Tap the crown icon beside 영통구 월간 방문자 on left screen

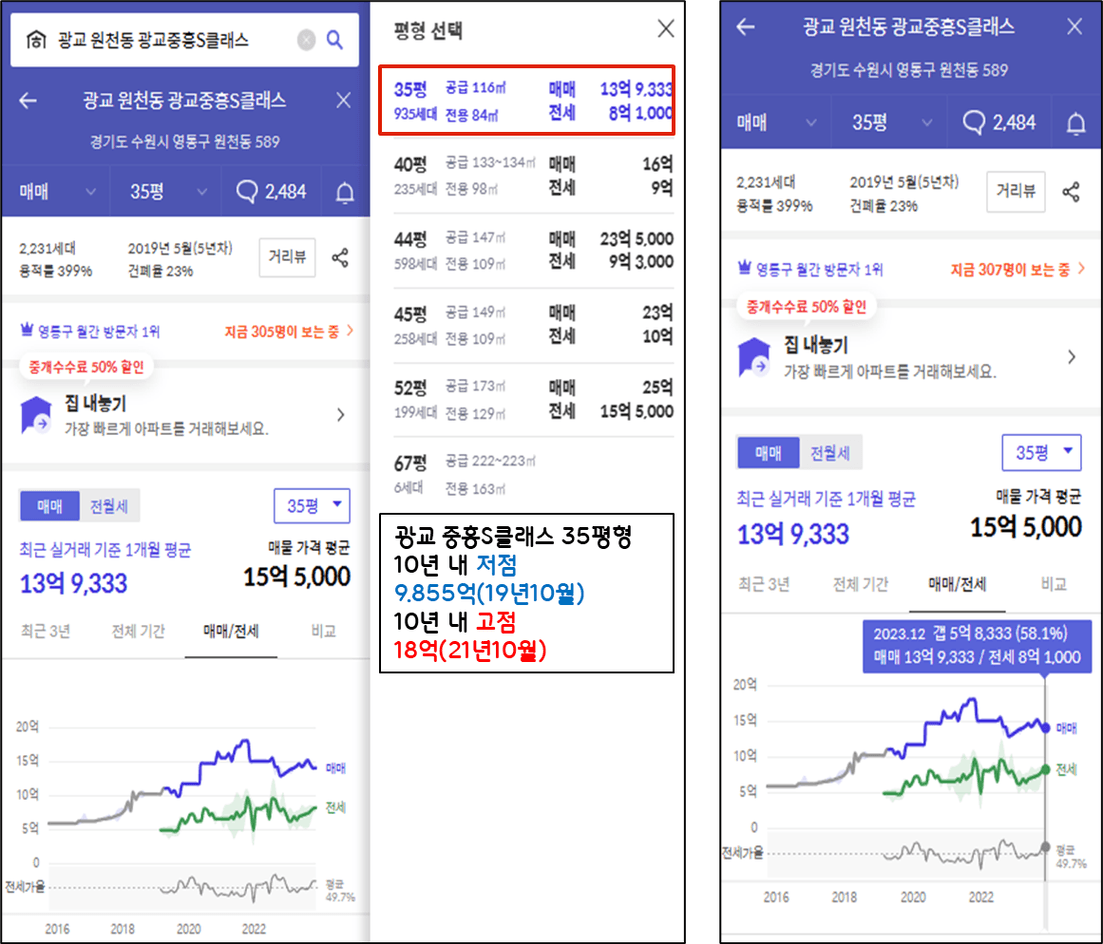coord(27,329)
